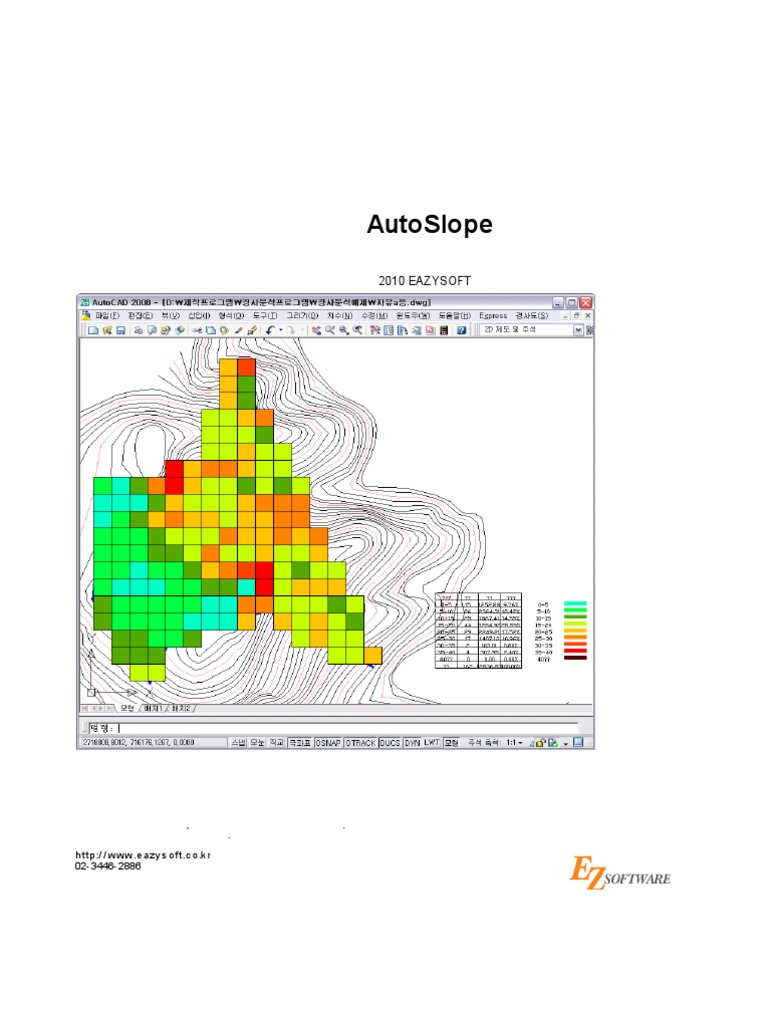The height and width of the screenshot is (1024, 768).
Task: Expand the Undo history dropdown arrow
Action: coord(280,330)
